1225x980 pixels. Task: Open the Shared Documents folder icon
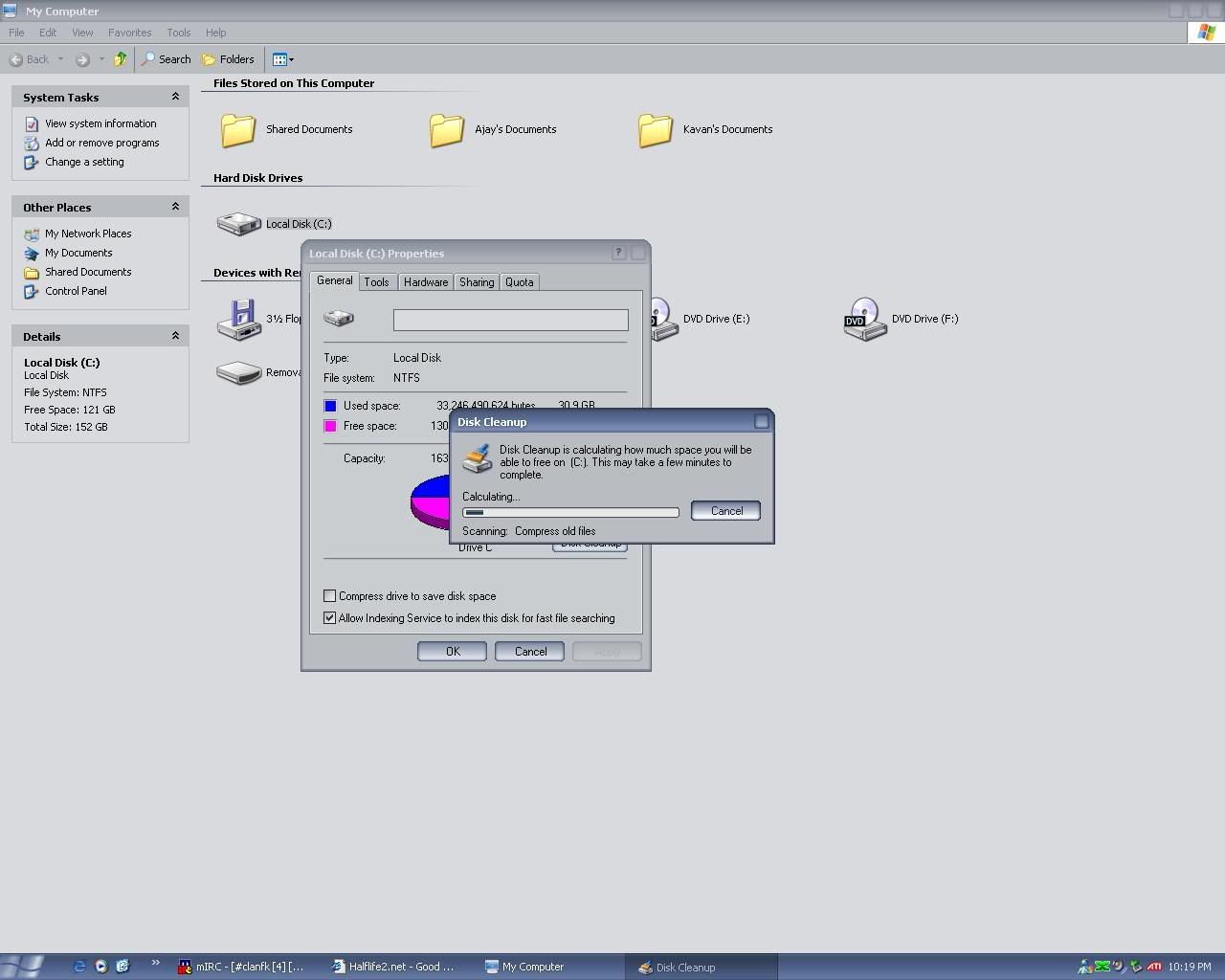tap(238, 129)
